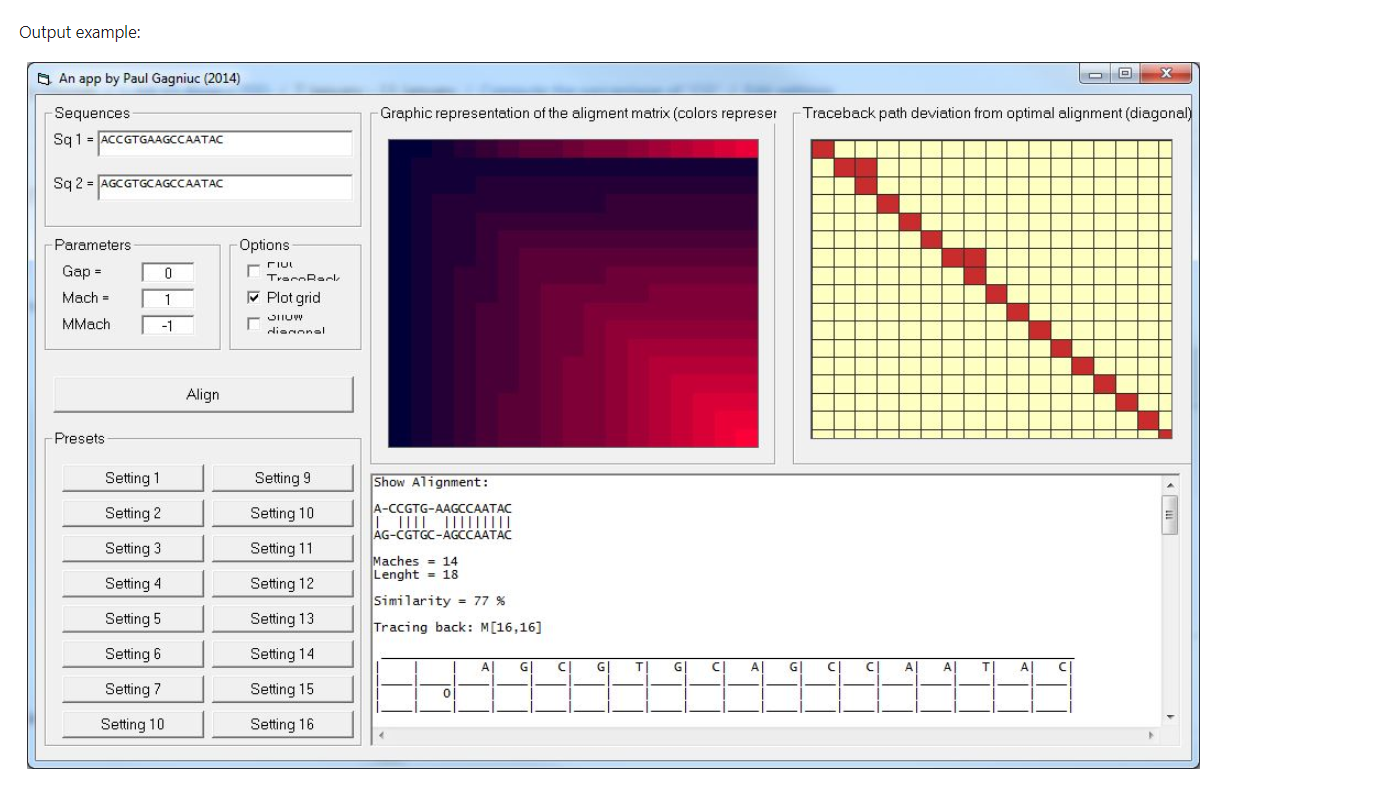Click the horizontal scrollbar left arrow

(381, 735)
